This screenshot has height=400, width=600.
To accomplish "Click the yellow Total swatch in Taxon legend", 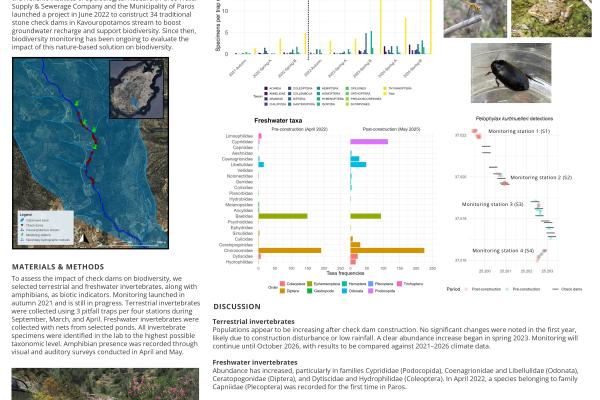I will tap(385, 93).
